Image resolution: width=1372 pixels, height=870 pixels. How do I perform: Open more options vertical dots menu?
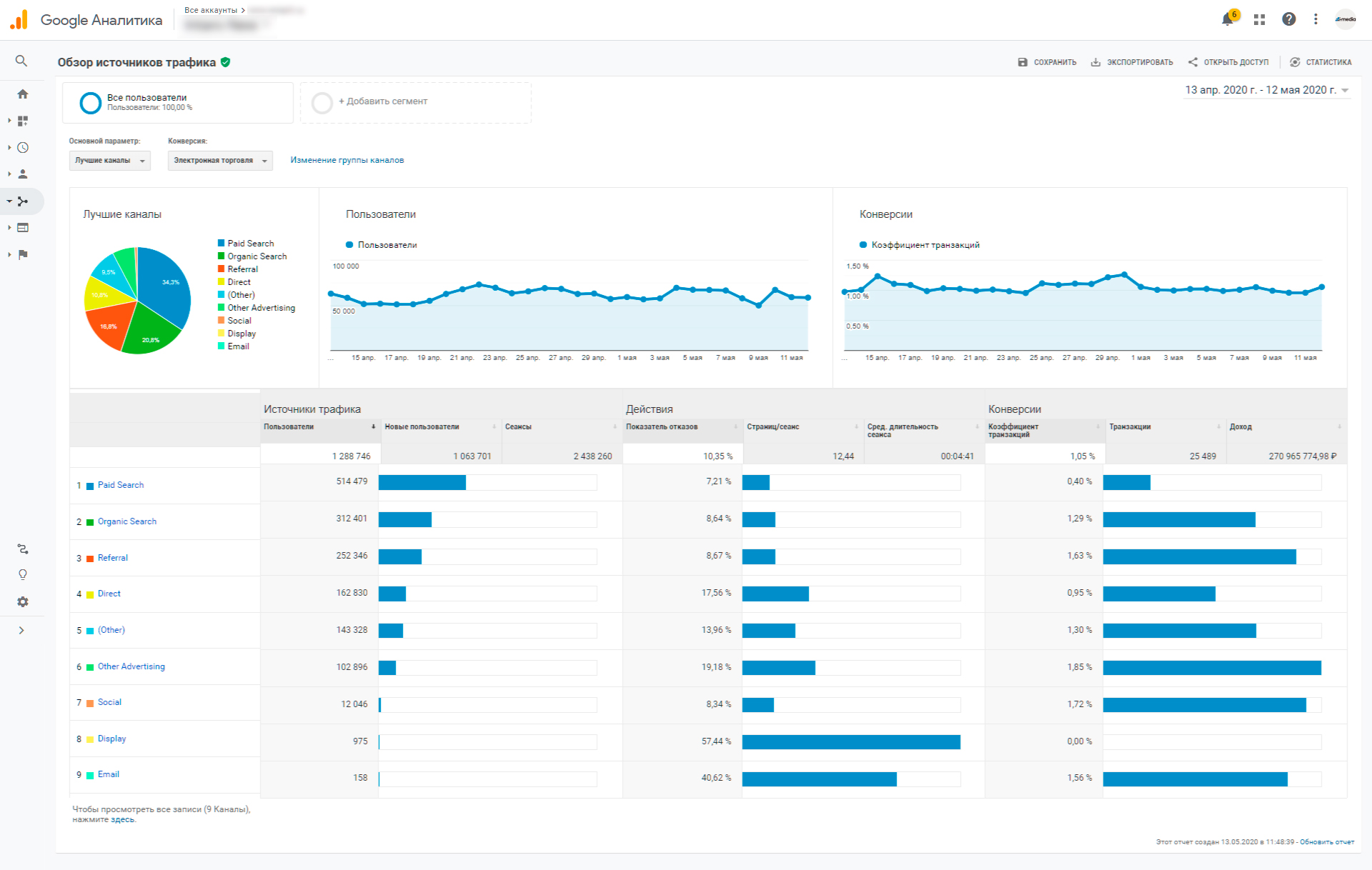[1316, 19]
